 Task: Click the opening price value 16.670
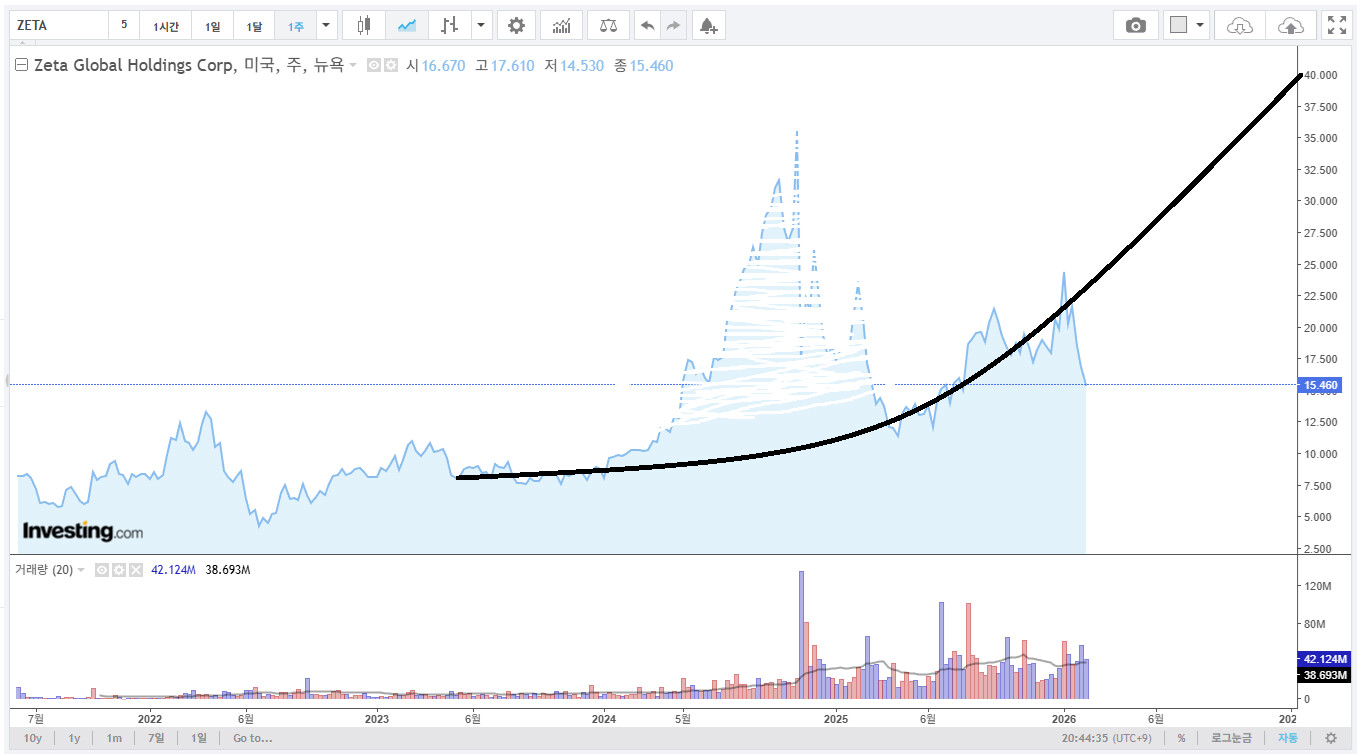coord(443,66)
